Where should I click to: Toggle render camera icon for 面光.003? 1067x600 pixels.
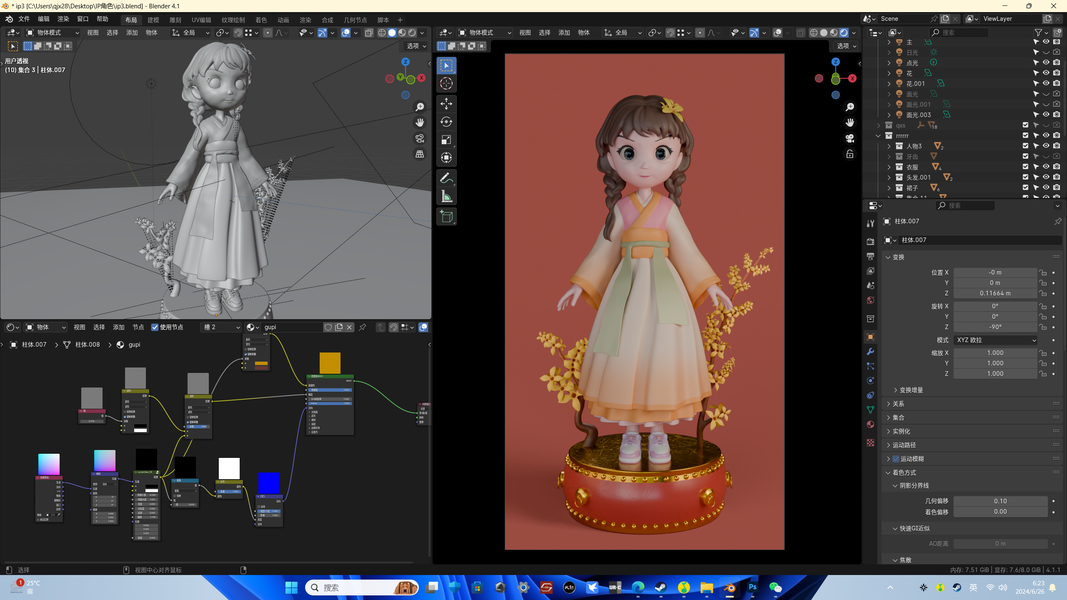[1057, 114]
